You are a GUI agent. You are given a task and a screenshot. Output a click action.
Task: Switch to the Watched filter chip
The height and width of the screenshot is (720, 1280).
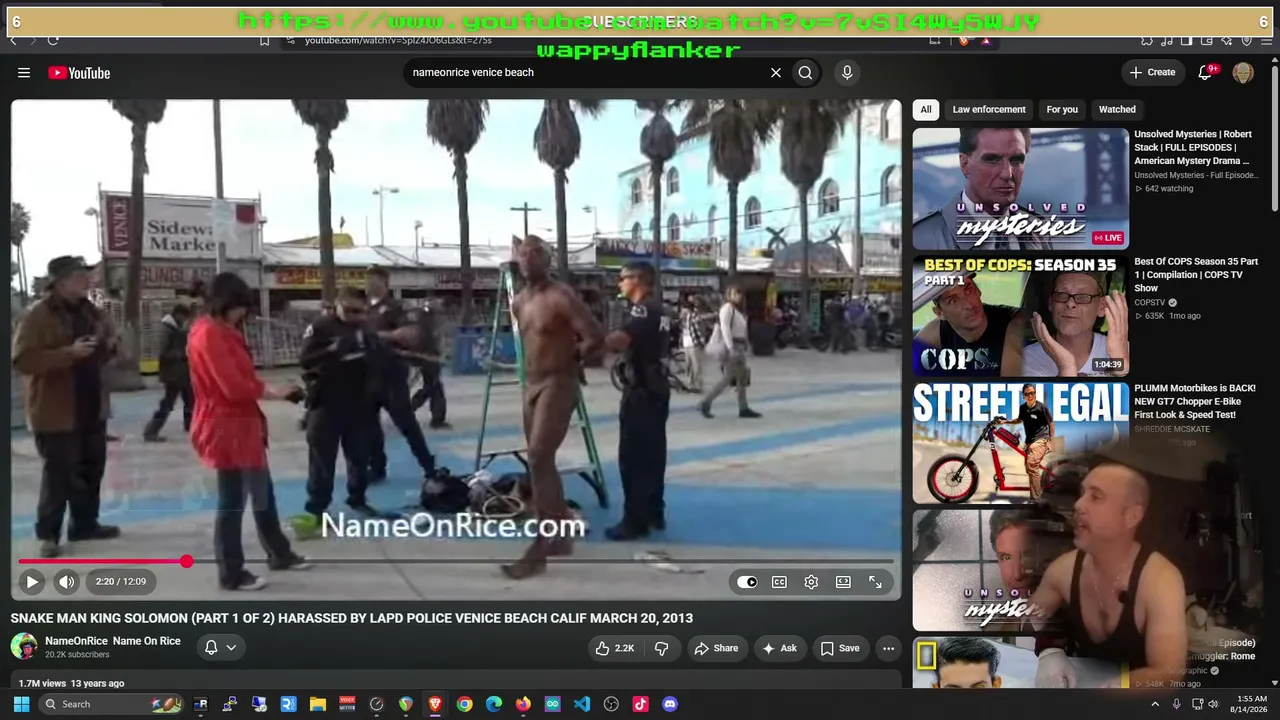coord(1117,109)
